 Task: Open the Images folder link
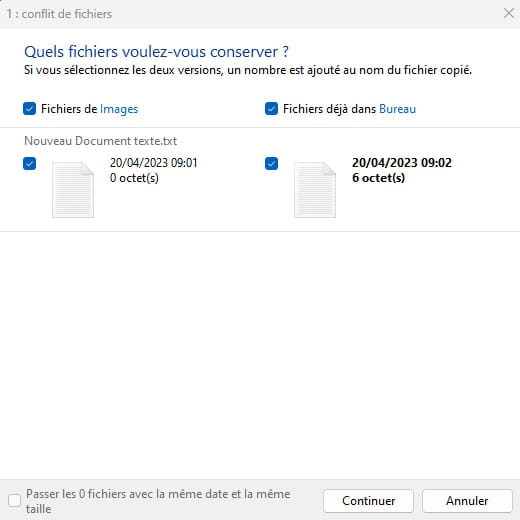pyautogui.click(x=119, y=109)
